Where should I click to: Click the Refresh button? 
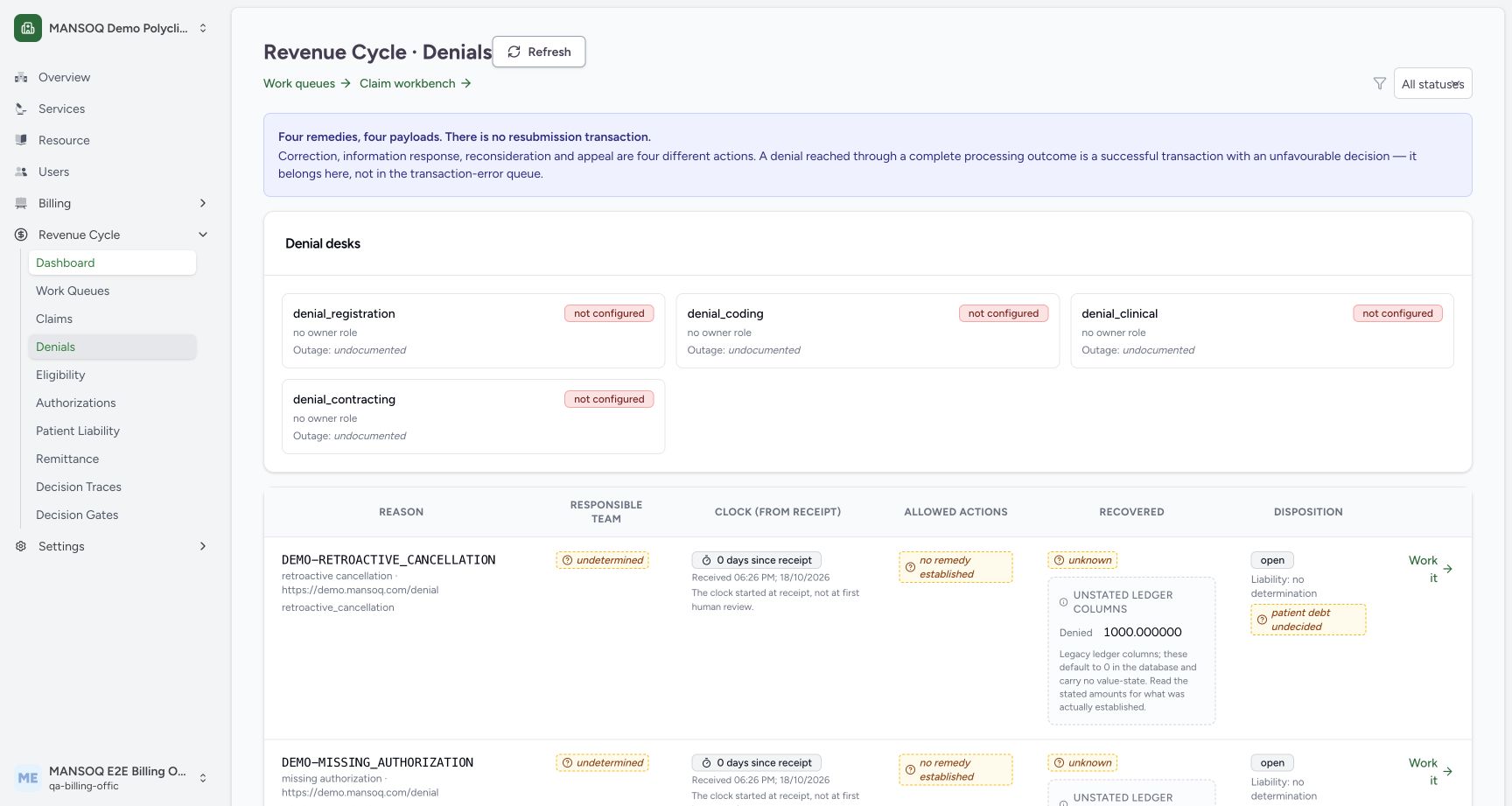point(539,52)
